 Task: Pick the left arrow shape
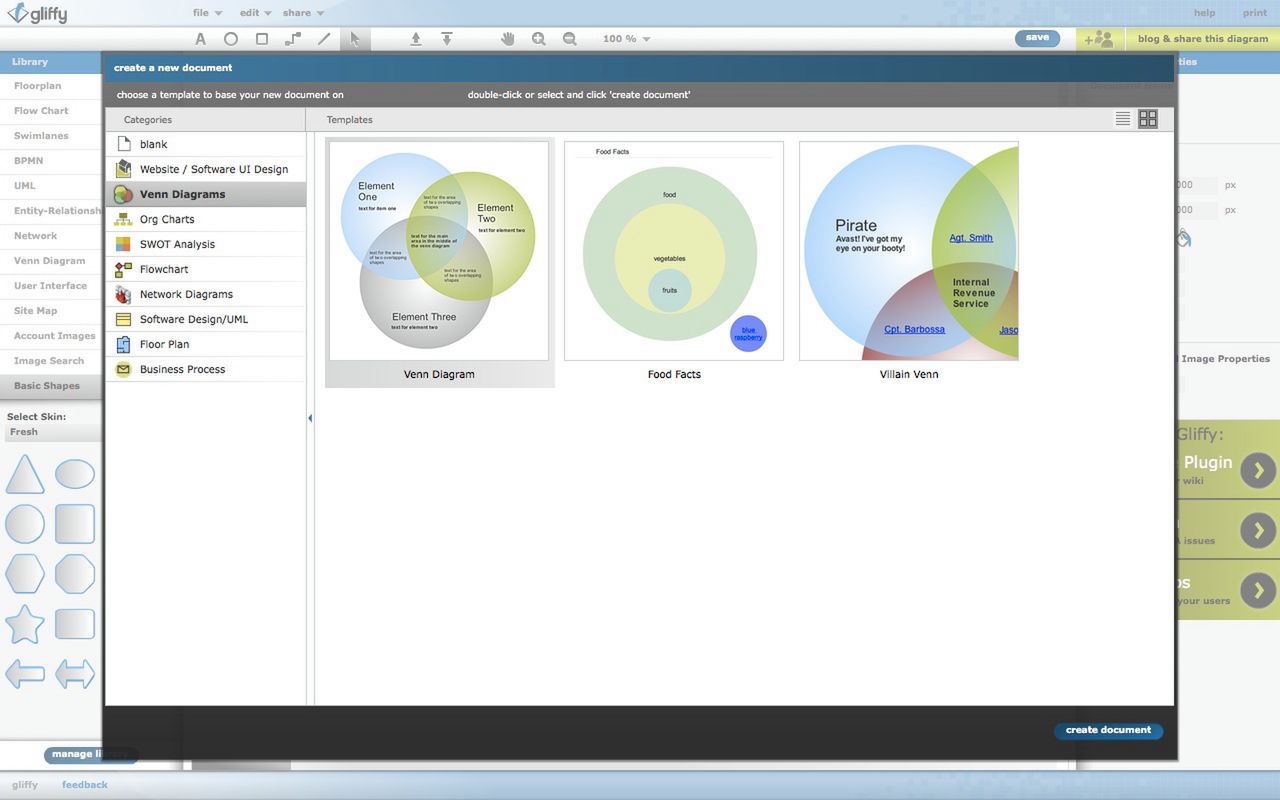(25, 674)
